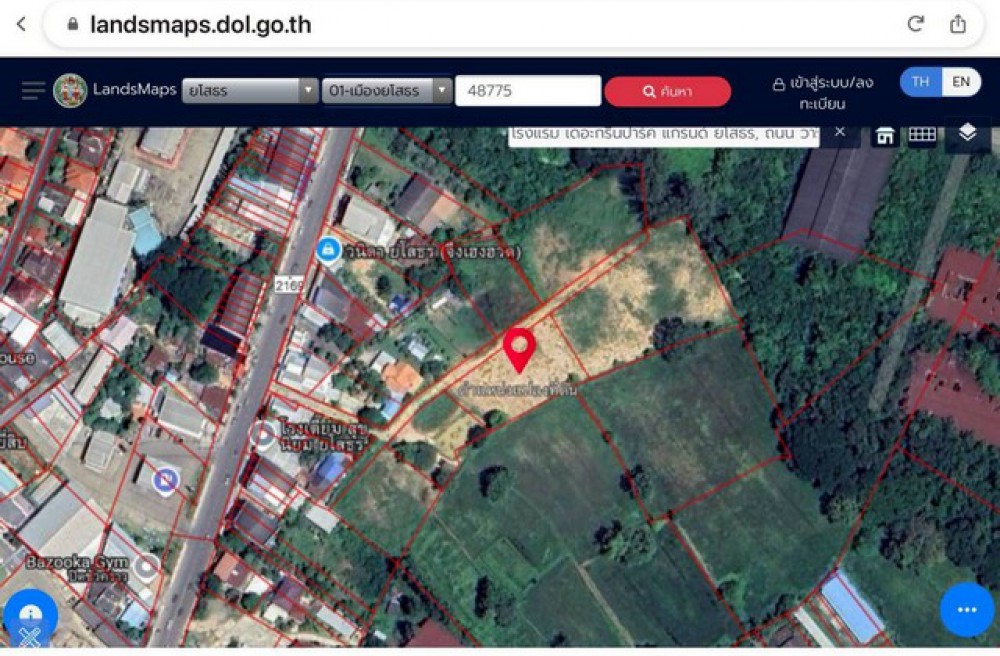Viewport: 1000px width, 656px height.
Task: Click the parcel number field showing 48775
Action: click(528, 91)
